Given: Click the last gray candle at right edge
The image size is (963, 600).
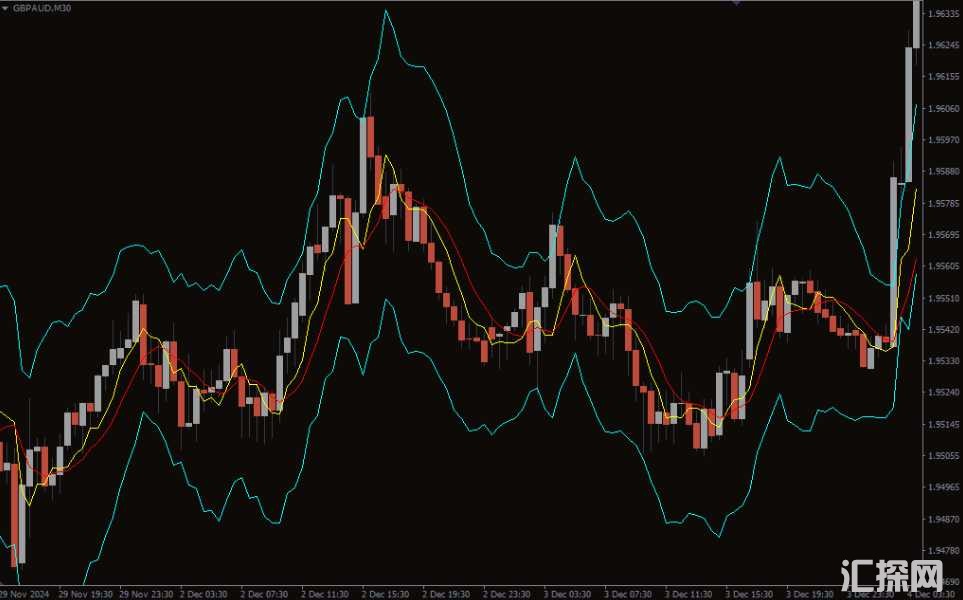Looking at the screenshot, I should coord(919,24).
